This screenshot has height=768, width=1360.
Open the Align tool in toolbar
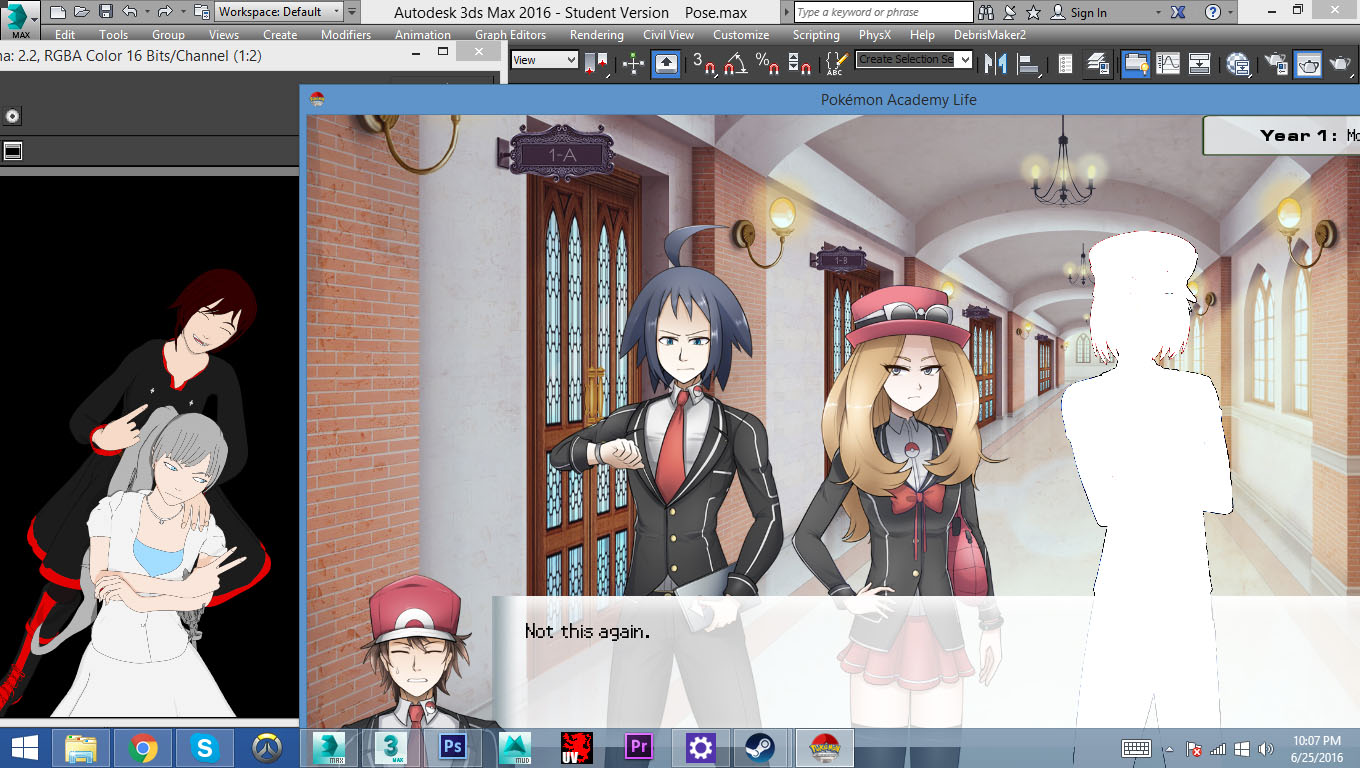(x=1027, y=64)
